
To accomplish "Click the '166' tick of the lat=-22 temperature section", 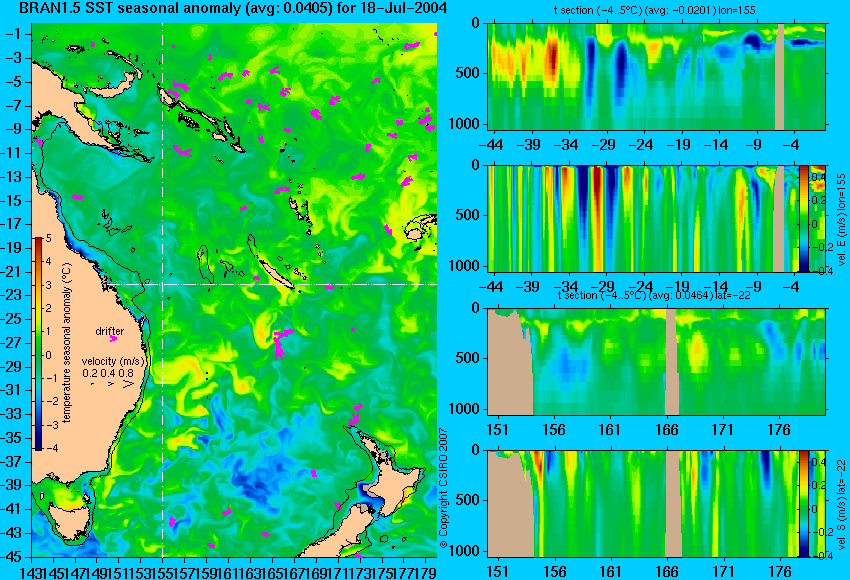I will click(x=666, y=430).
